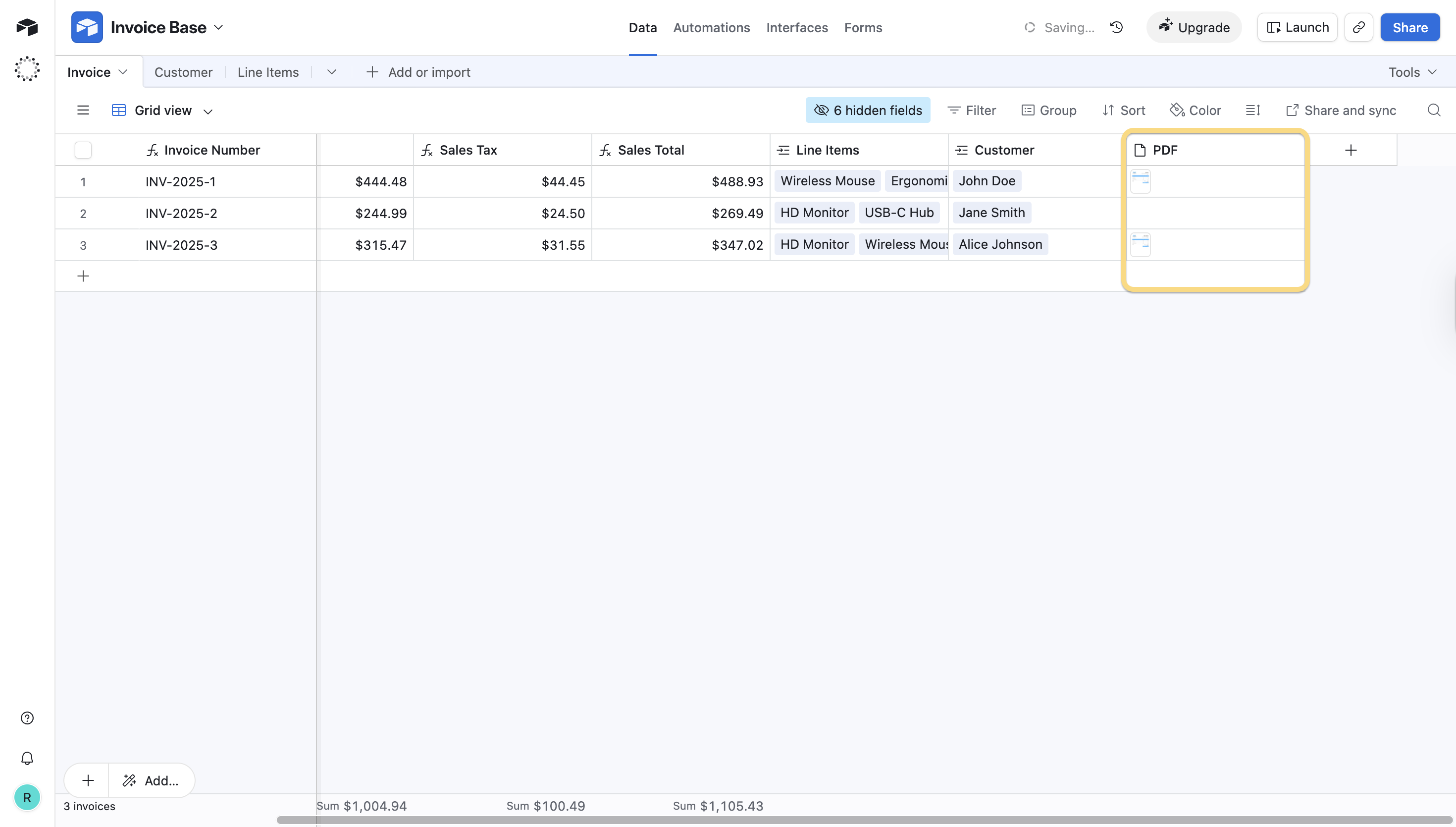
Task: Click the Upgrade button
Action: 1194,27
